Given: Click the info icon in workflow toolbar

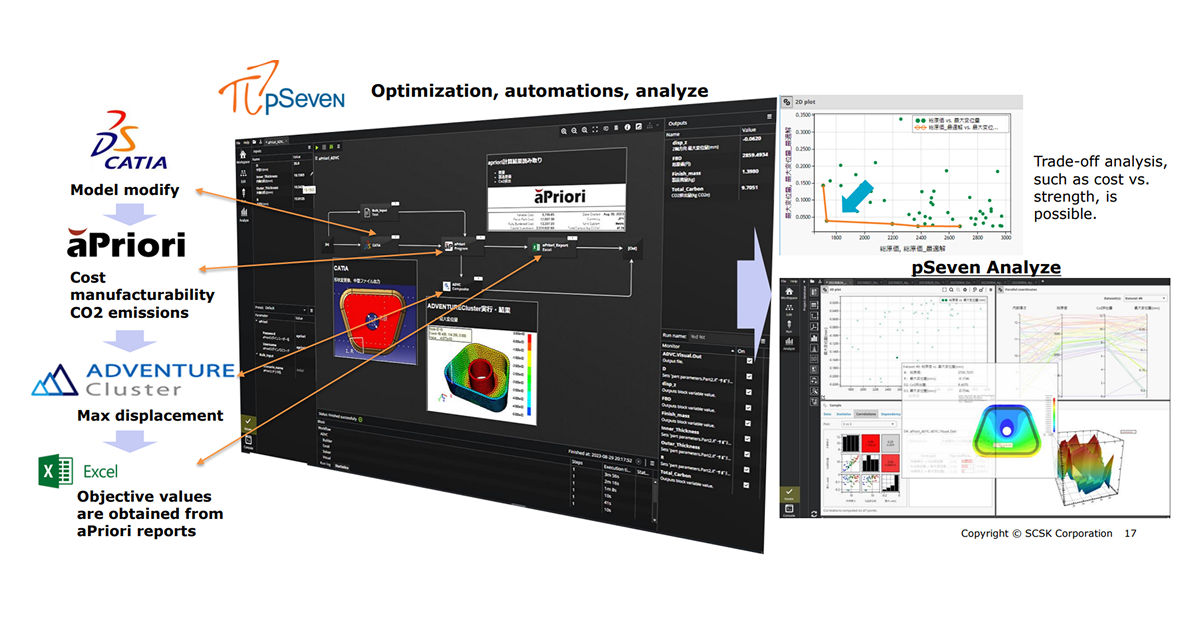Looking at the screenshot, I should tap(627, 127).
